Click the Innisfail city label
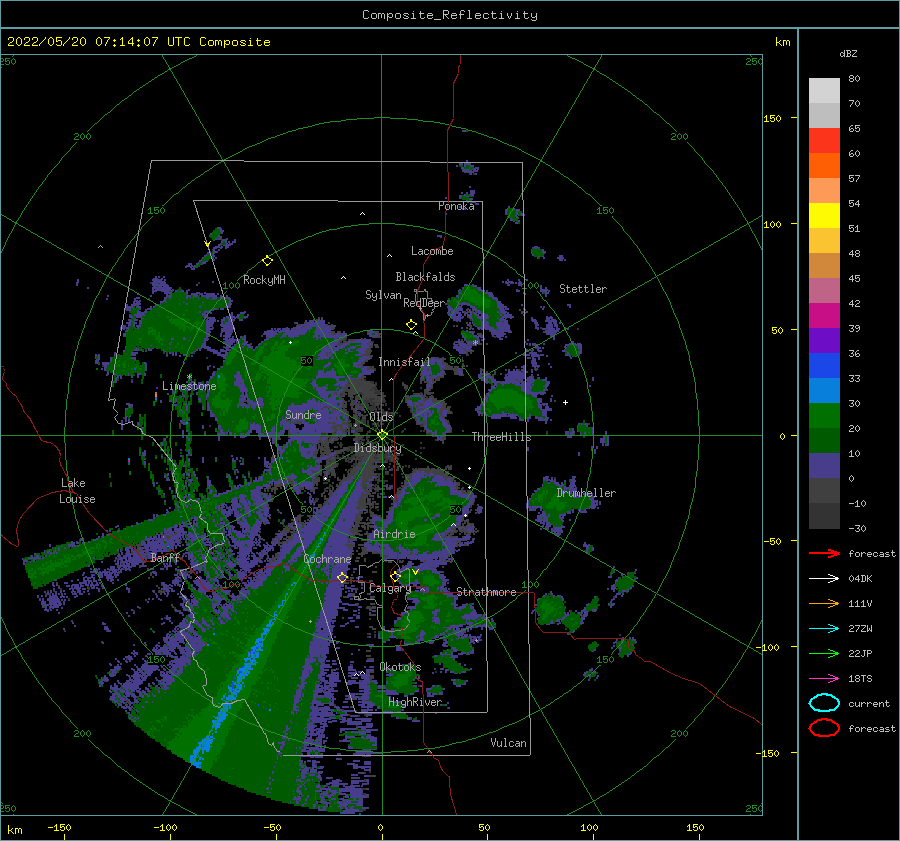The width and height of the screenshot is (900, 841). 404,362
